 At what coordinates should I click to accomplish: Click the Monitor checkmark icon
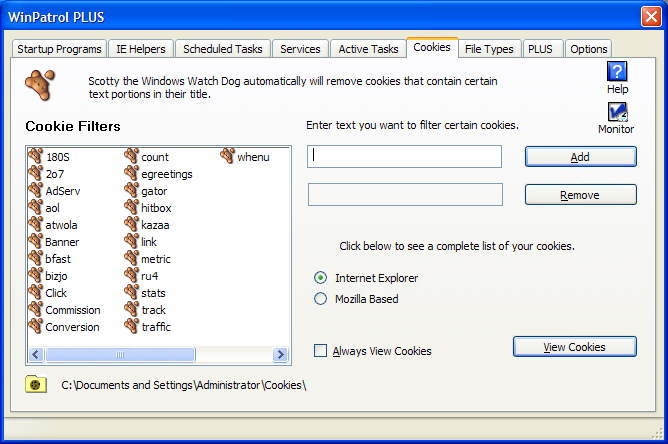[617, 112]
